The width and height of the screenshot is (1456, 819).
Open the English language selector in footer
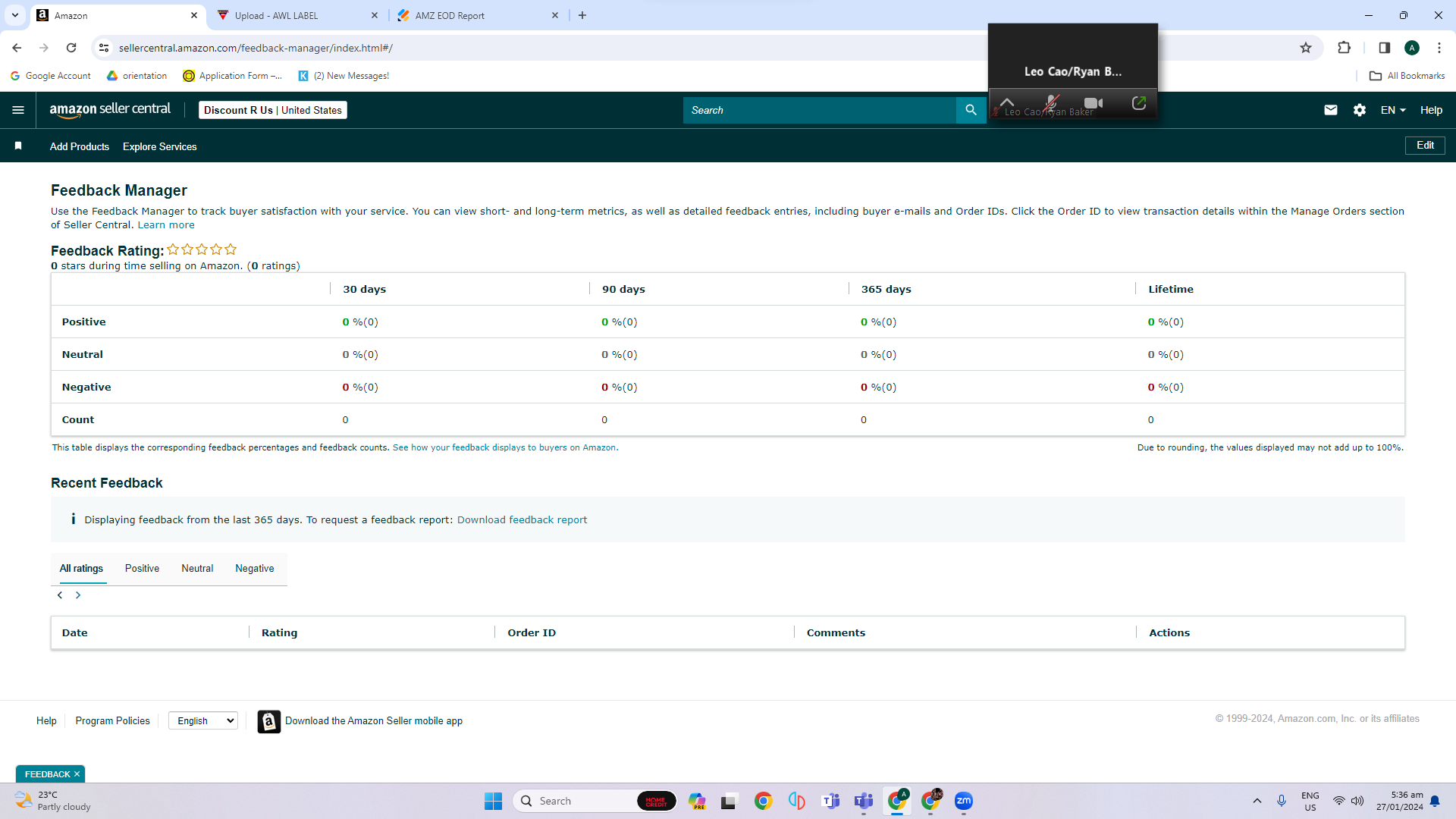click(x=203, y=721)
